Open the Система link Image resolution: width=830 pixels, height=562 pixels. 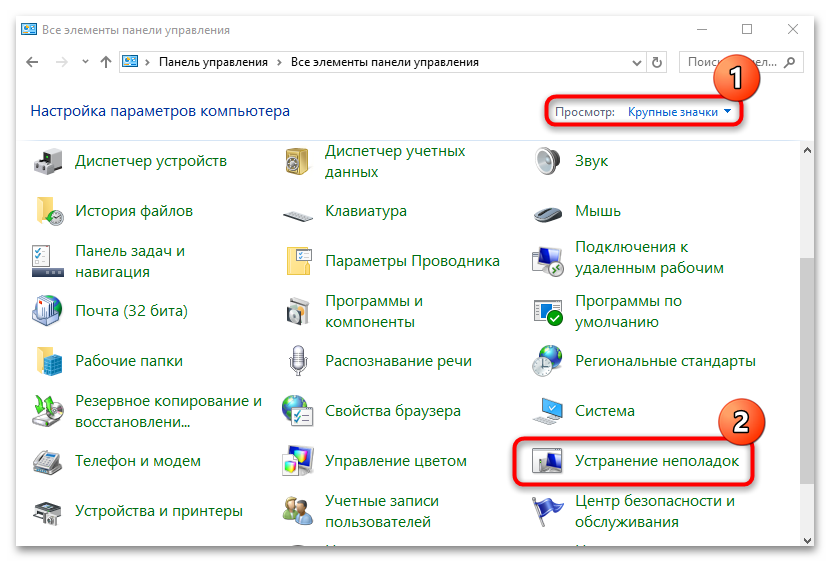[x=605, y=411]
